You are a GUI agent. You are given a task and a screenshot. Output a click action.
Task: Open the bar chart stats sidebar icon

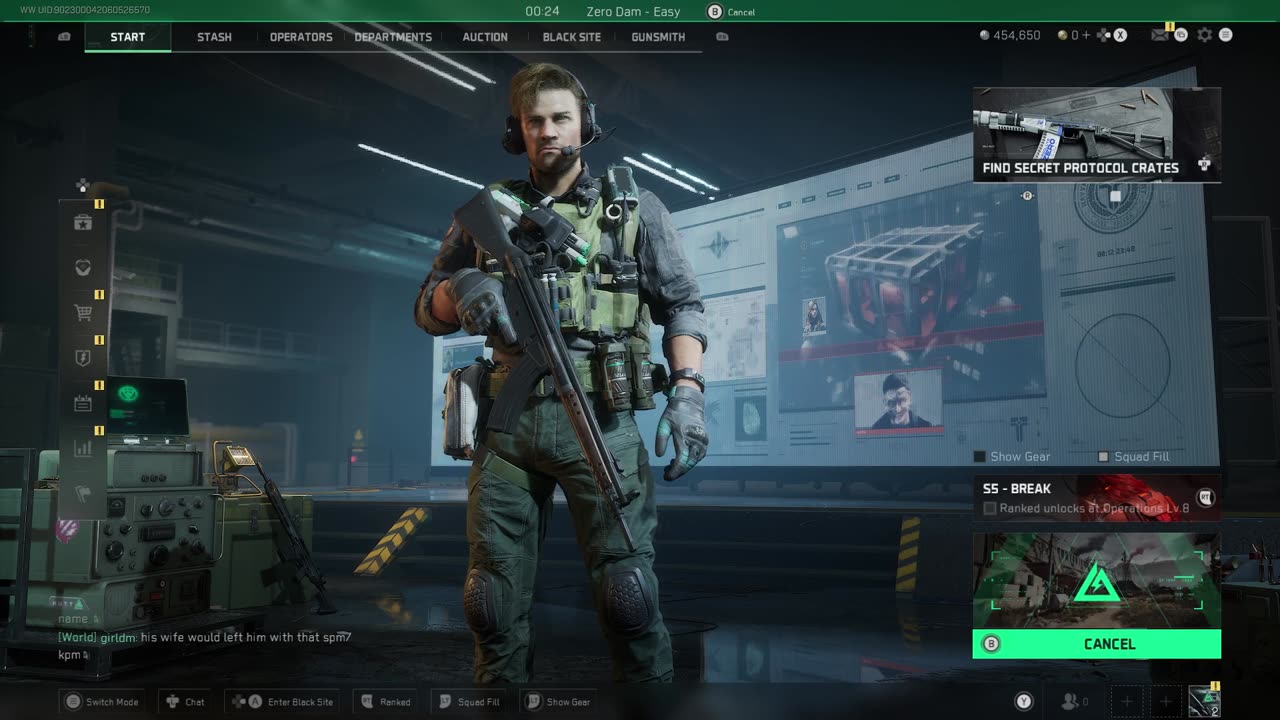tap(83, 448)
